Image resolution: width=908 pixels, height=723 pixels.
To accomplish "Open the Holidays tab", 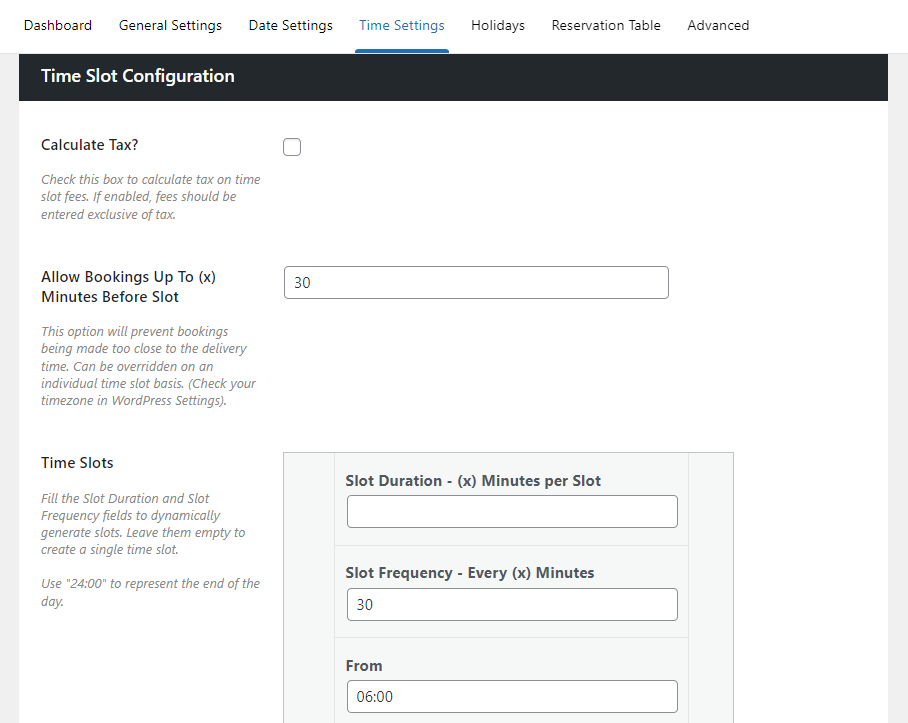I will click(497, 25).
